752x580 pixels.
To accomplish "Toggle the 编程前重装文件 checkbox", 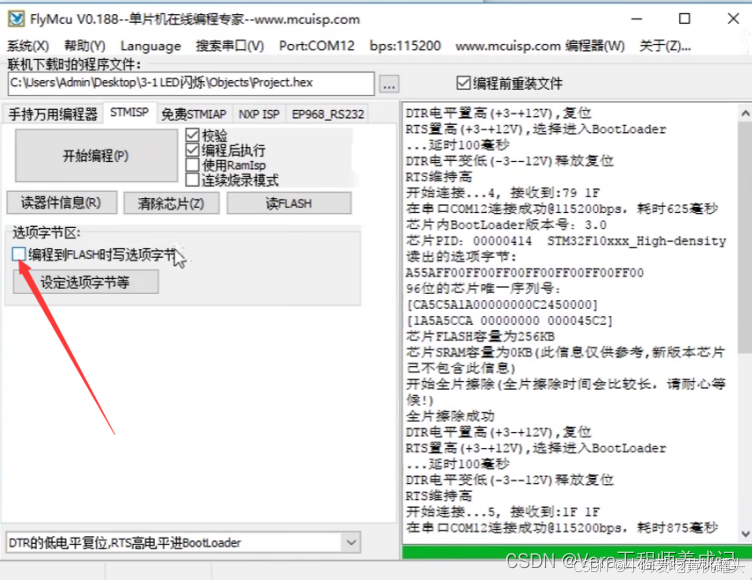I will coord(463,83).
